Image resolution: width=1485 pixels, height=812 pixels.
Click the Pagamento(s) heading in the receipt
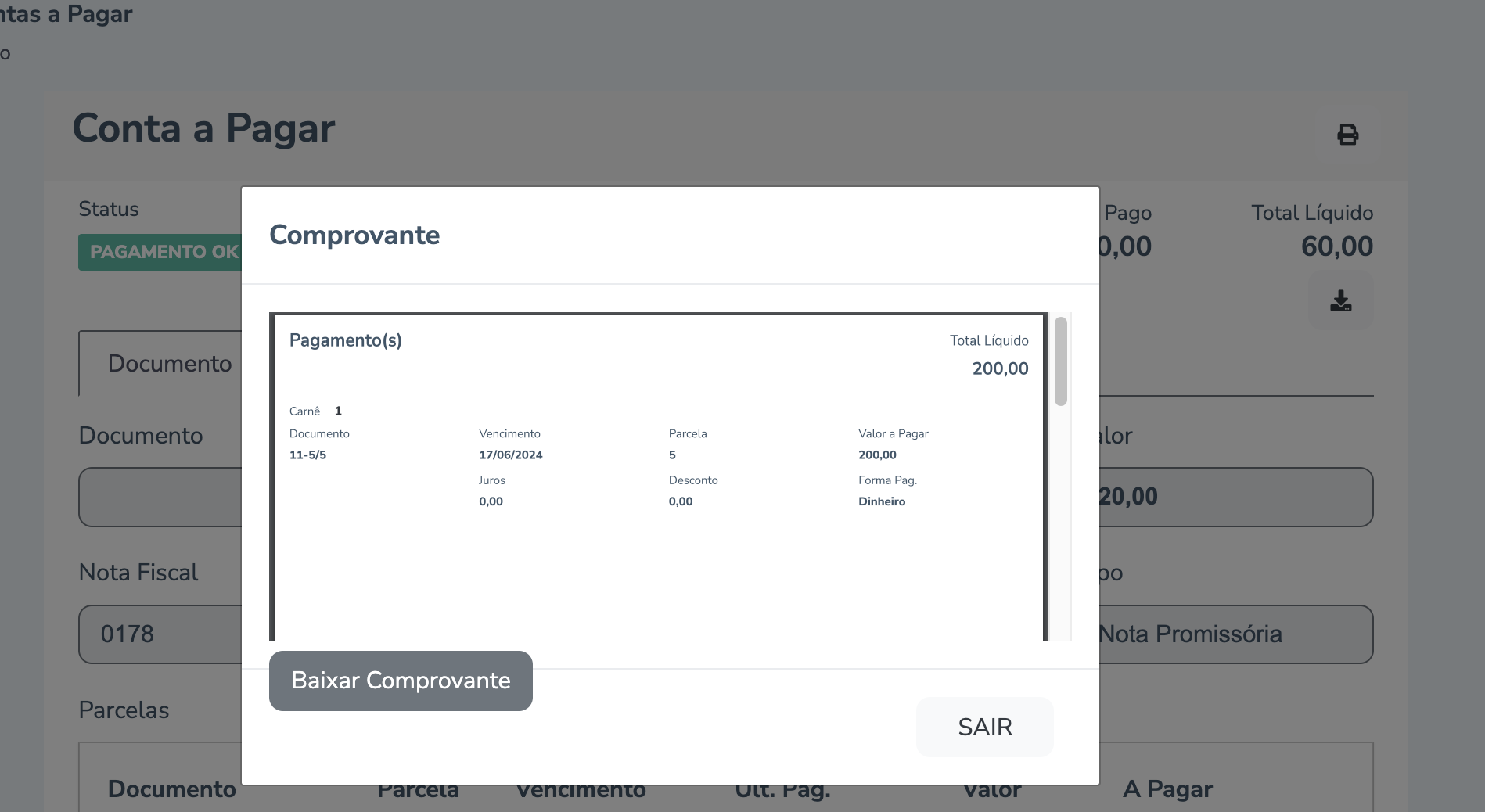click(x=345, y=340)
